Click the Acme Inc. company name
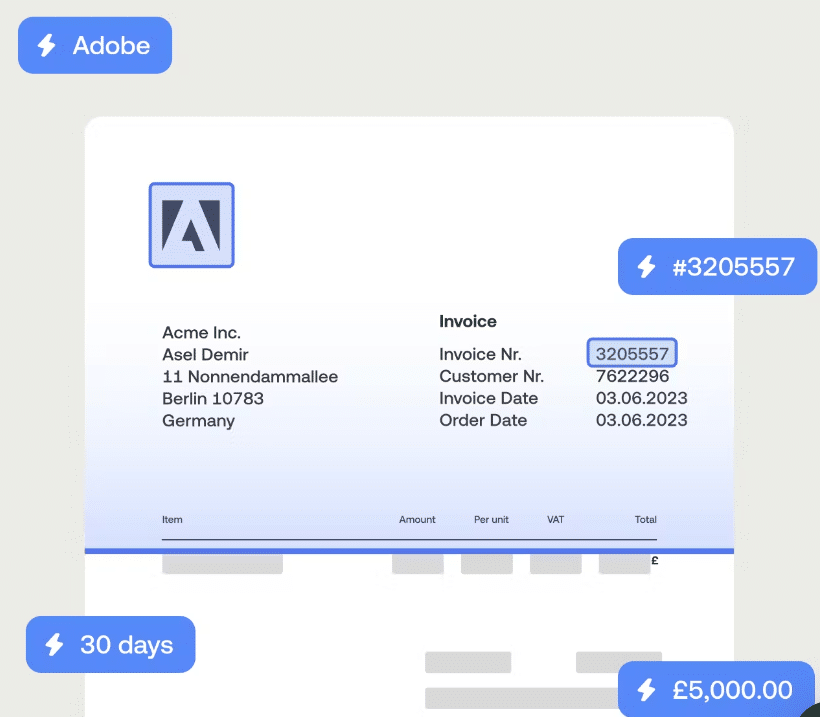The image size is (820, 717). 201,332
